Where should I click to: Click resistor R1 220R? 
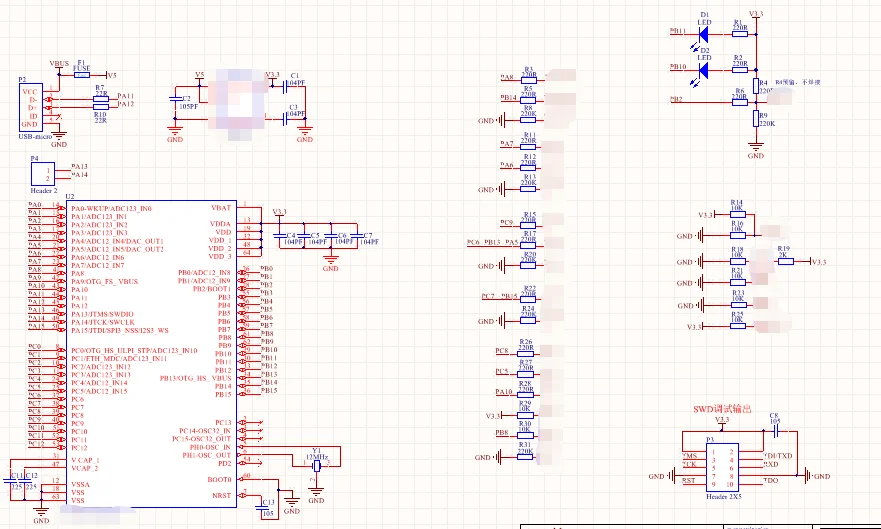tap(740, 34)
